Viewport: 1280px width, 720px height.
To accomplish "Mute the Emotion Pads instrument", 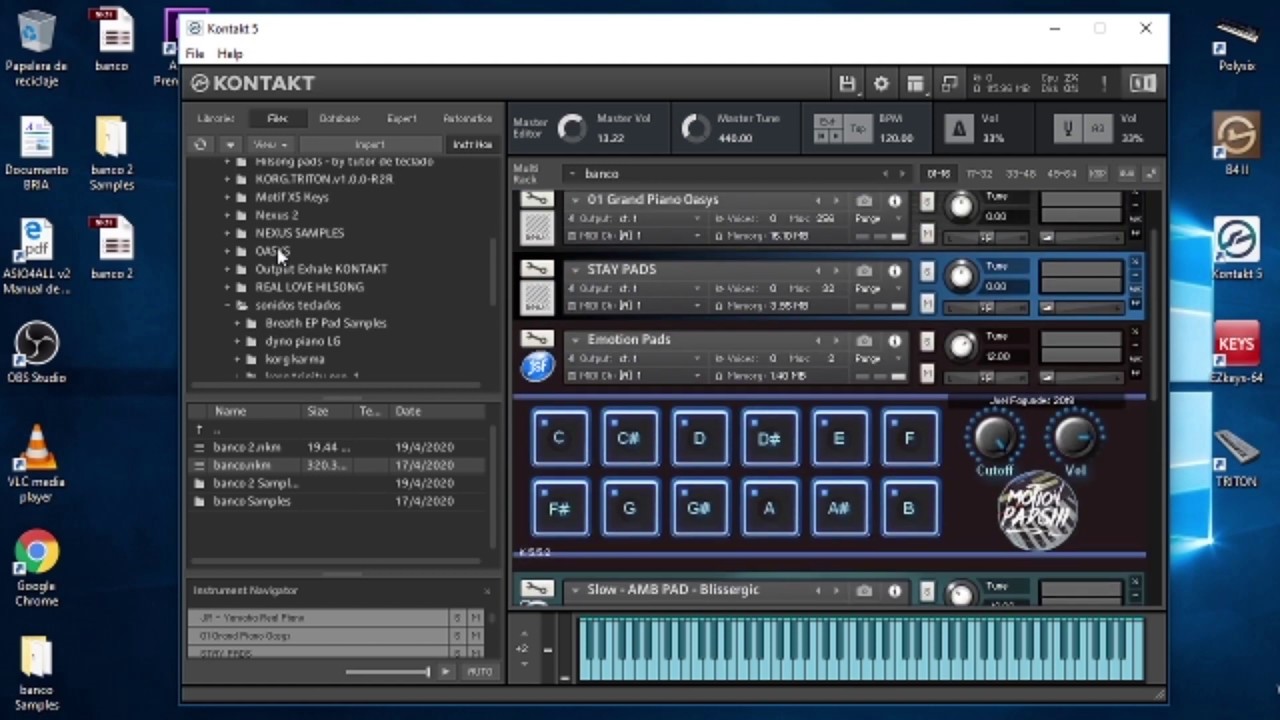I will pyautogui.click(x=927, y=373).
